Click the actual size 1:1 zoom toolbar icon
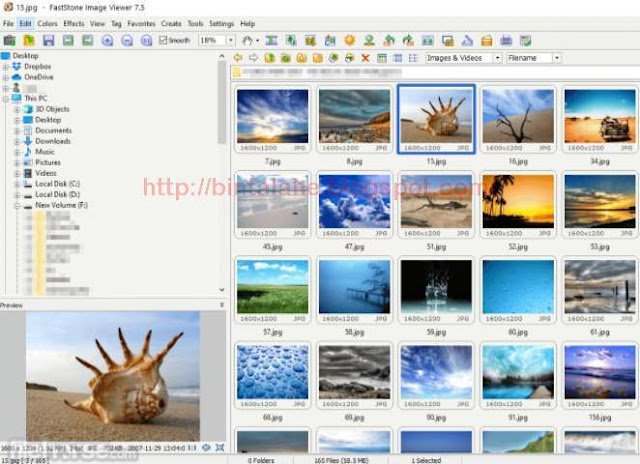 click(146, 40)
